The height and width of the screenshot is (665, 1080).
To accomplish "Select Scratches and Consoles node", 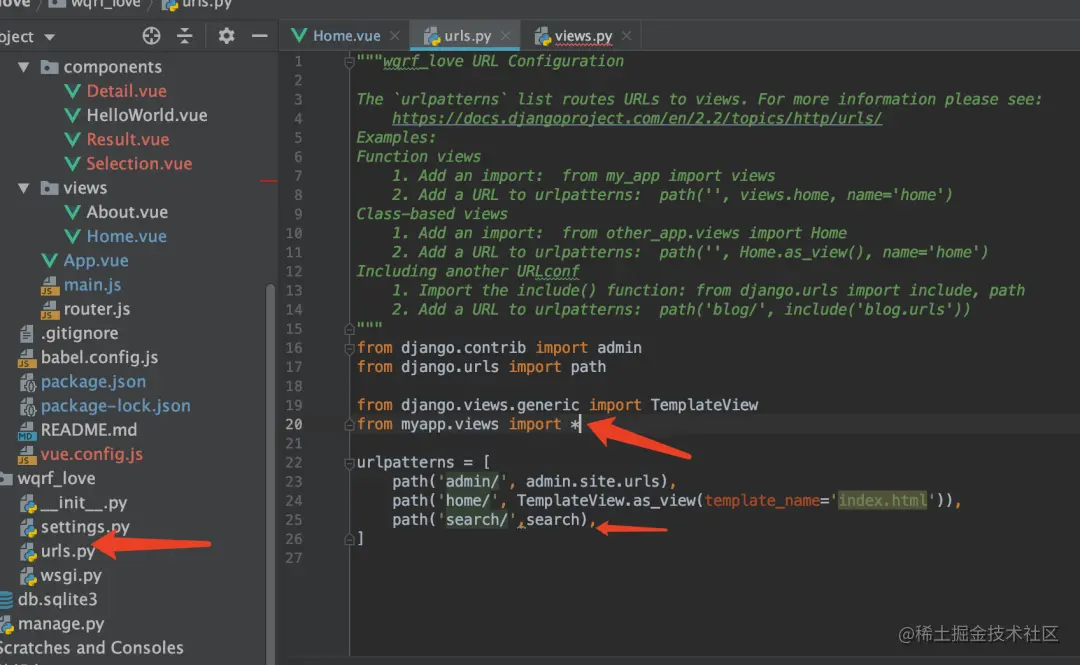I will (x=91, y=648).
